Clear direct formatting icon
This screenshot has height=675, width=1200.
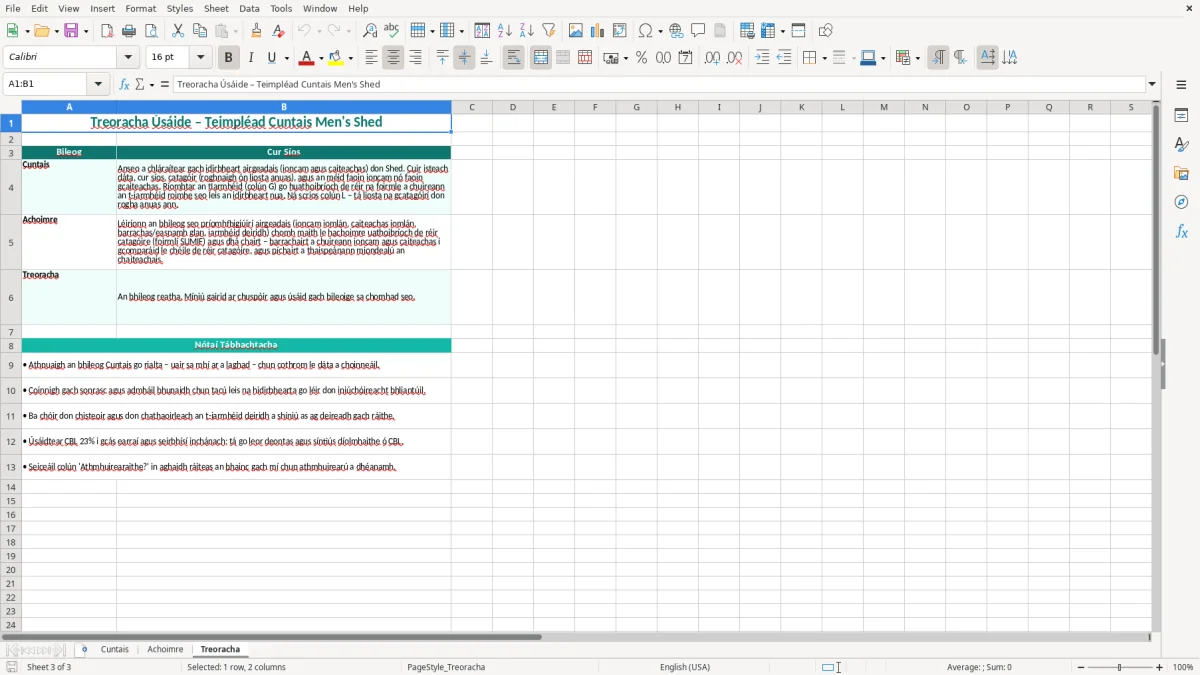[x=279, y=31]
